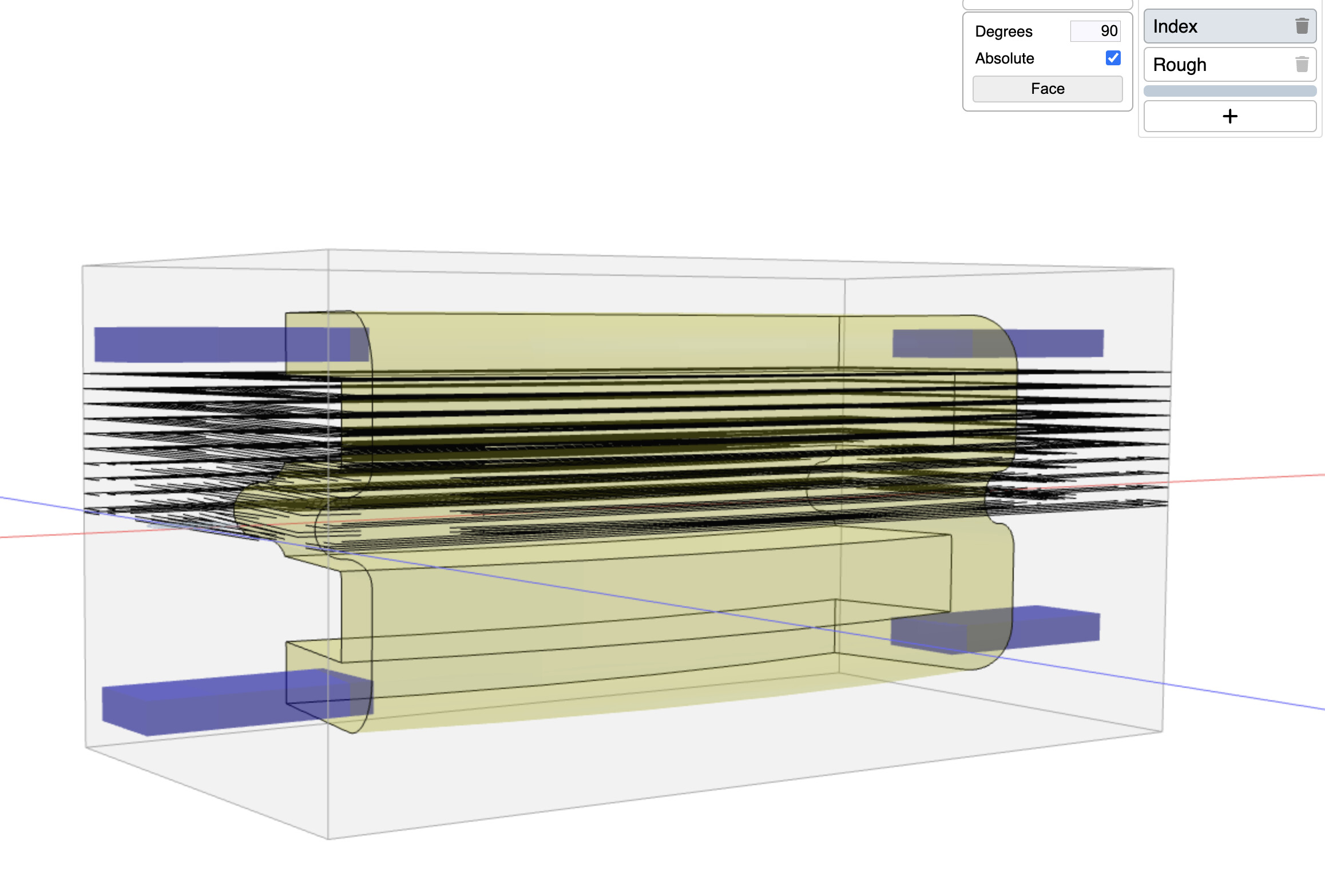
Task: Delete the Rough operation via trash icon
Action: pyautogui.click(x=1302, y=64)
